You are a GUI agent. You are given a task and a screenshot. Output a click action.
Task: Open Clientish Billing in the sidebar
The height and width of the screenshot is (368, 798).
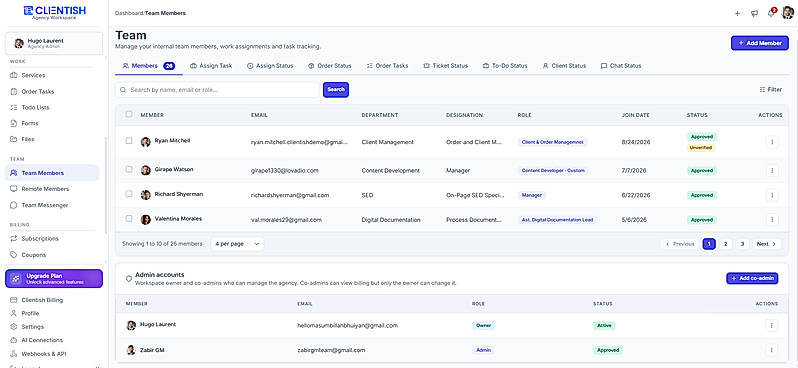click(x=42, y=300)
